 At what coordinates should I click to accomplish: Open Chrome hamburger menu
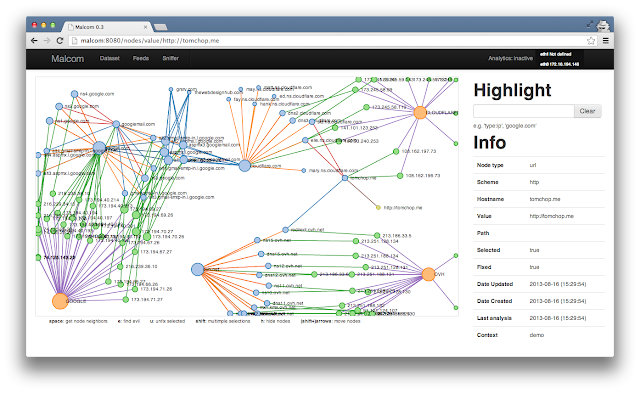coord(606,40)
